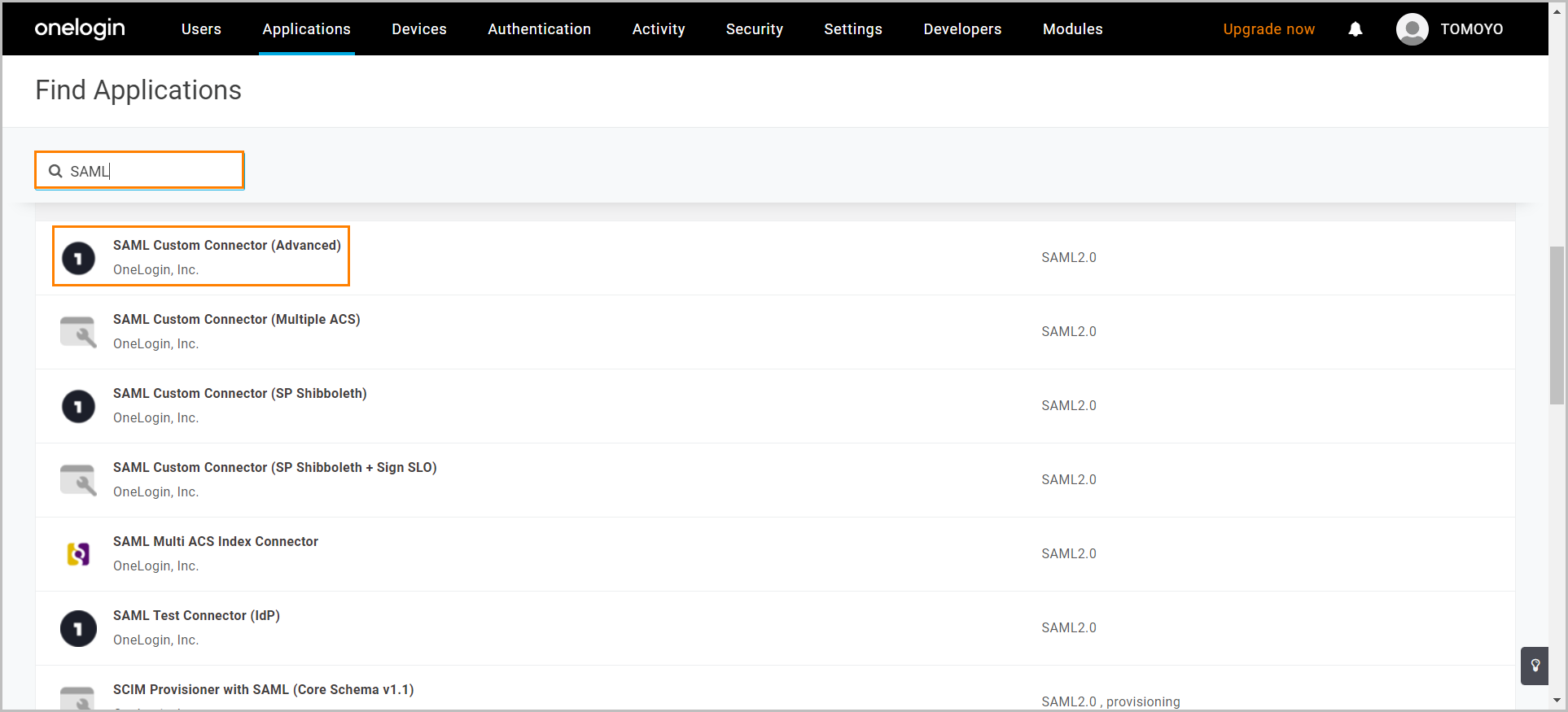Click the search magnifier icon
Image resolution: width=1568 pixels, height=712 pixels.
click(55, 171)
